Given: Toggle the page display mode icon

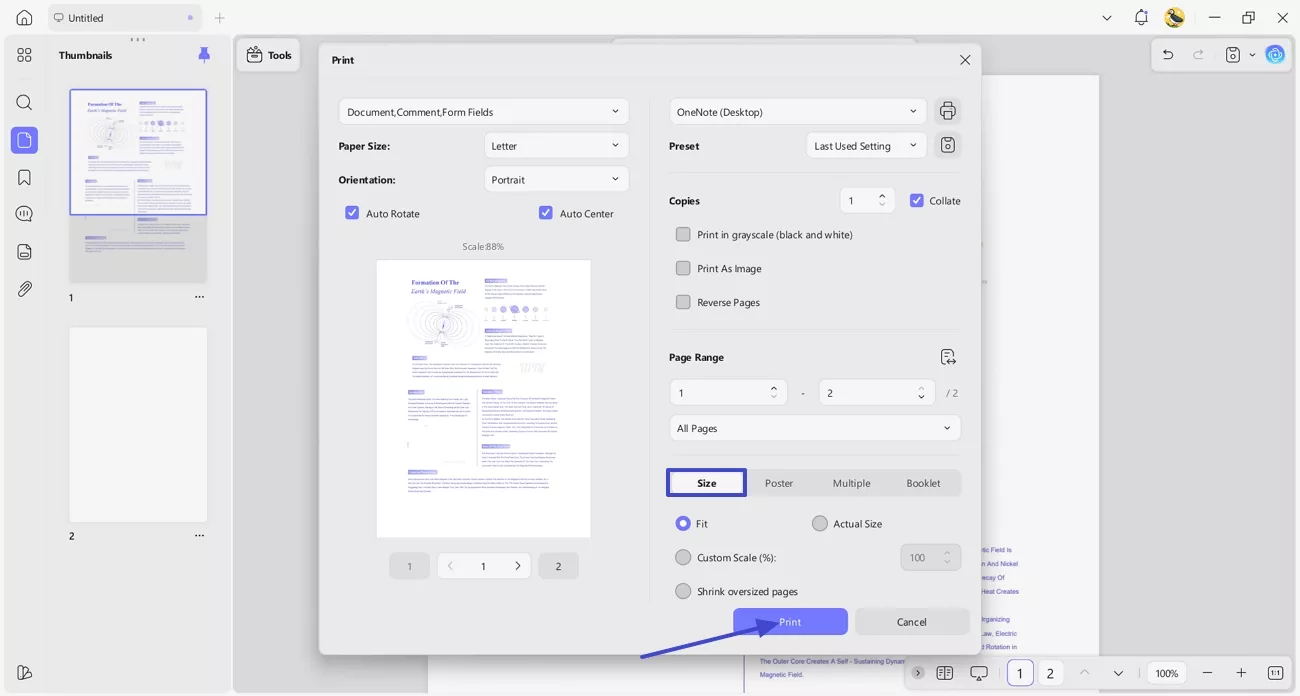Looking at the screenshot, I should [945, 673].
